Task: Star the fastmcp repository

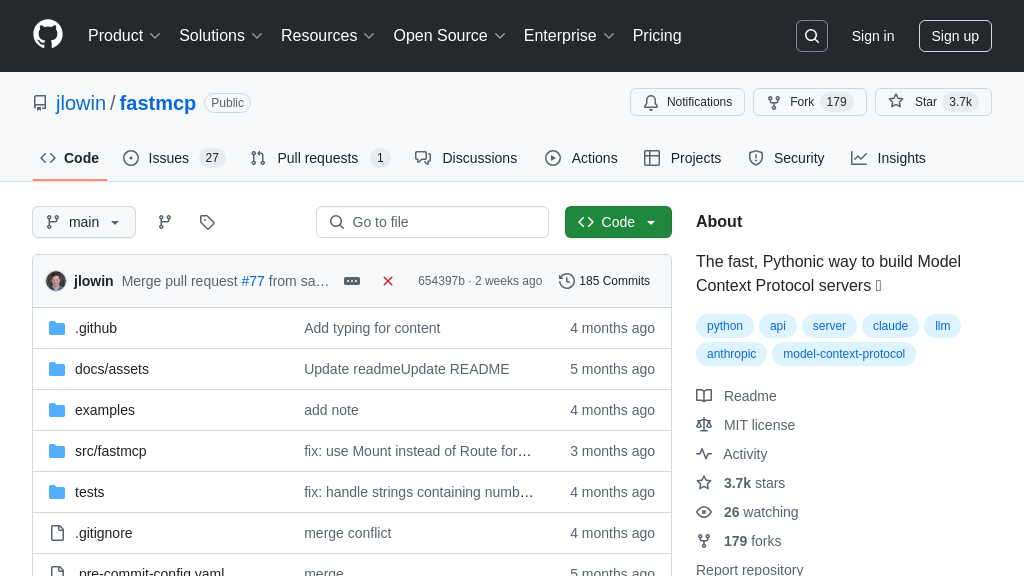Action: tap(933, 102)
